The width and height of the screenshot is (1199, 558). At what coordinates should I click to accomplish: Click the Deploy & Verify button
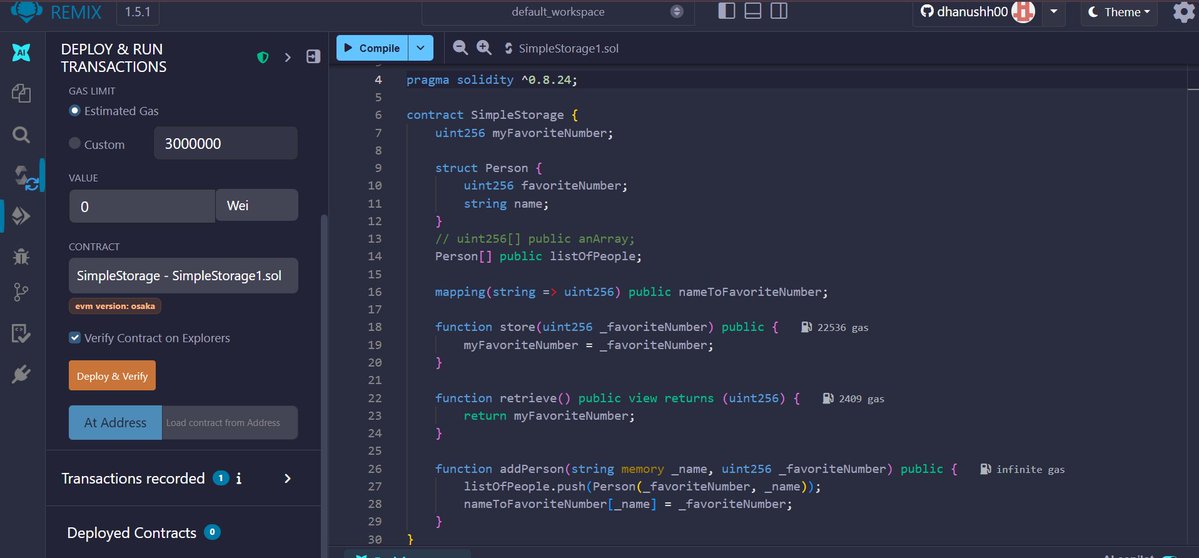[112, 376]
